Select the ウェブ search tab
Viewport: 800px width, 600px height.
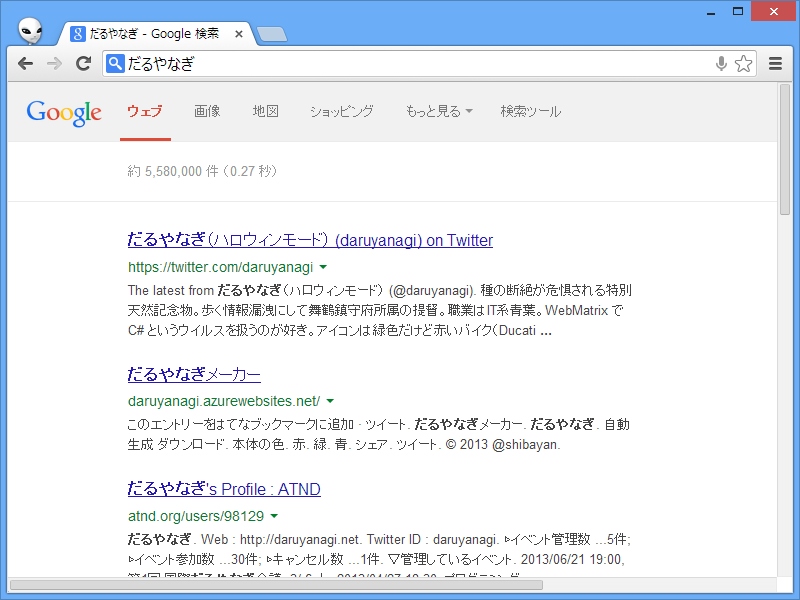pyautogui.click(x=145, y=111)
